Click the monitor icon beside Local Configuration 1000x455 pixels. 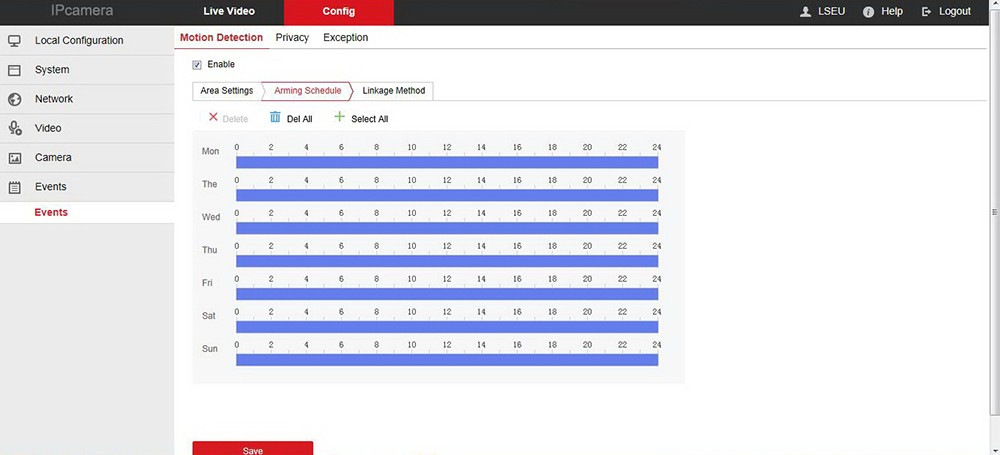coord(15,41)
